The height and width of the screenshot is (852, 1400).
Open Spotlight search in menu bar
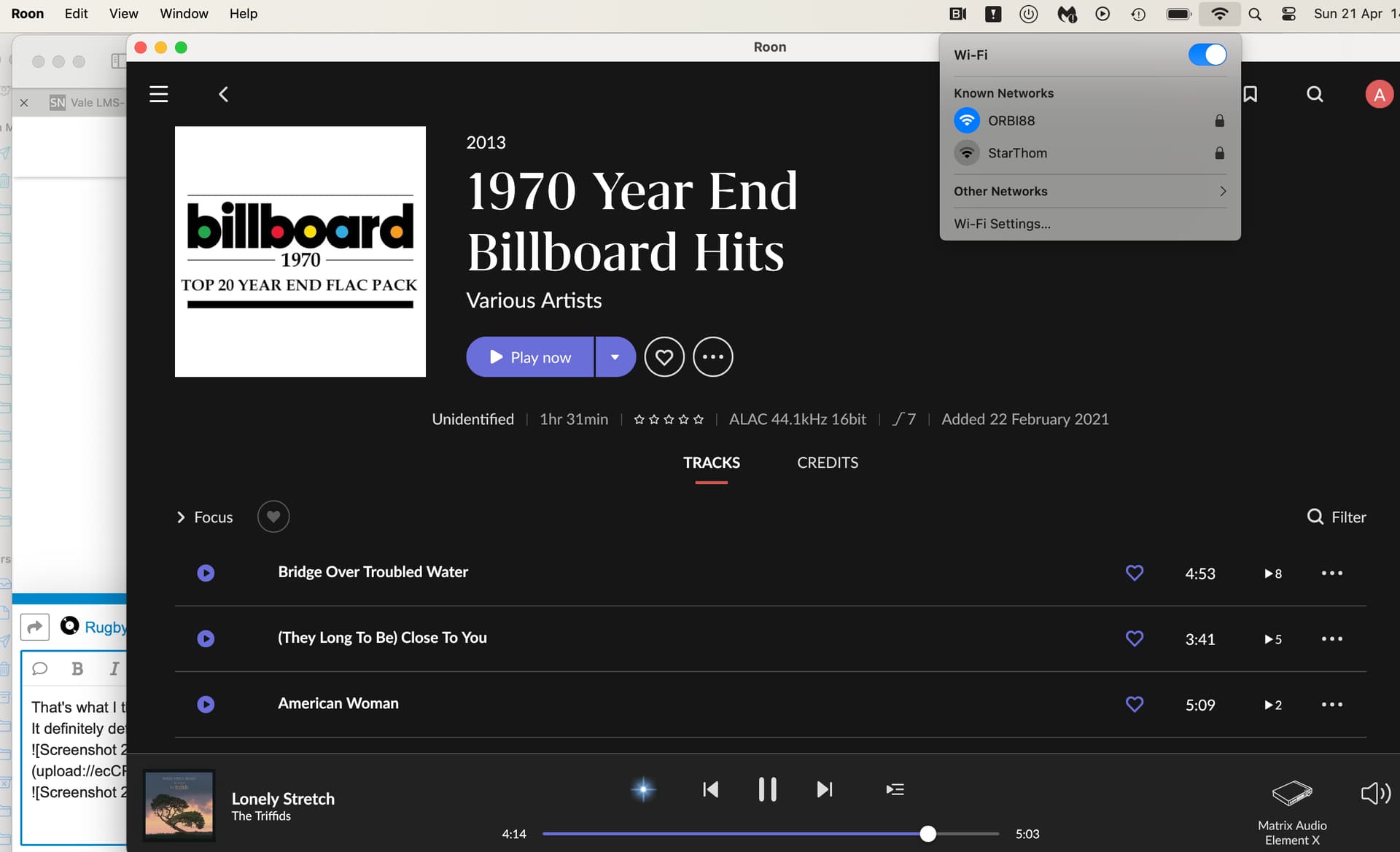[1254, 14]
